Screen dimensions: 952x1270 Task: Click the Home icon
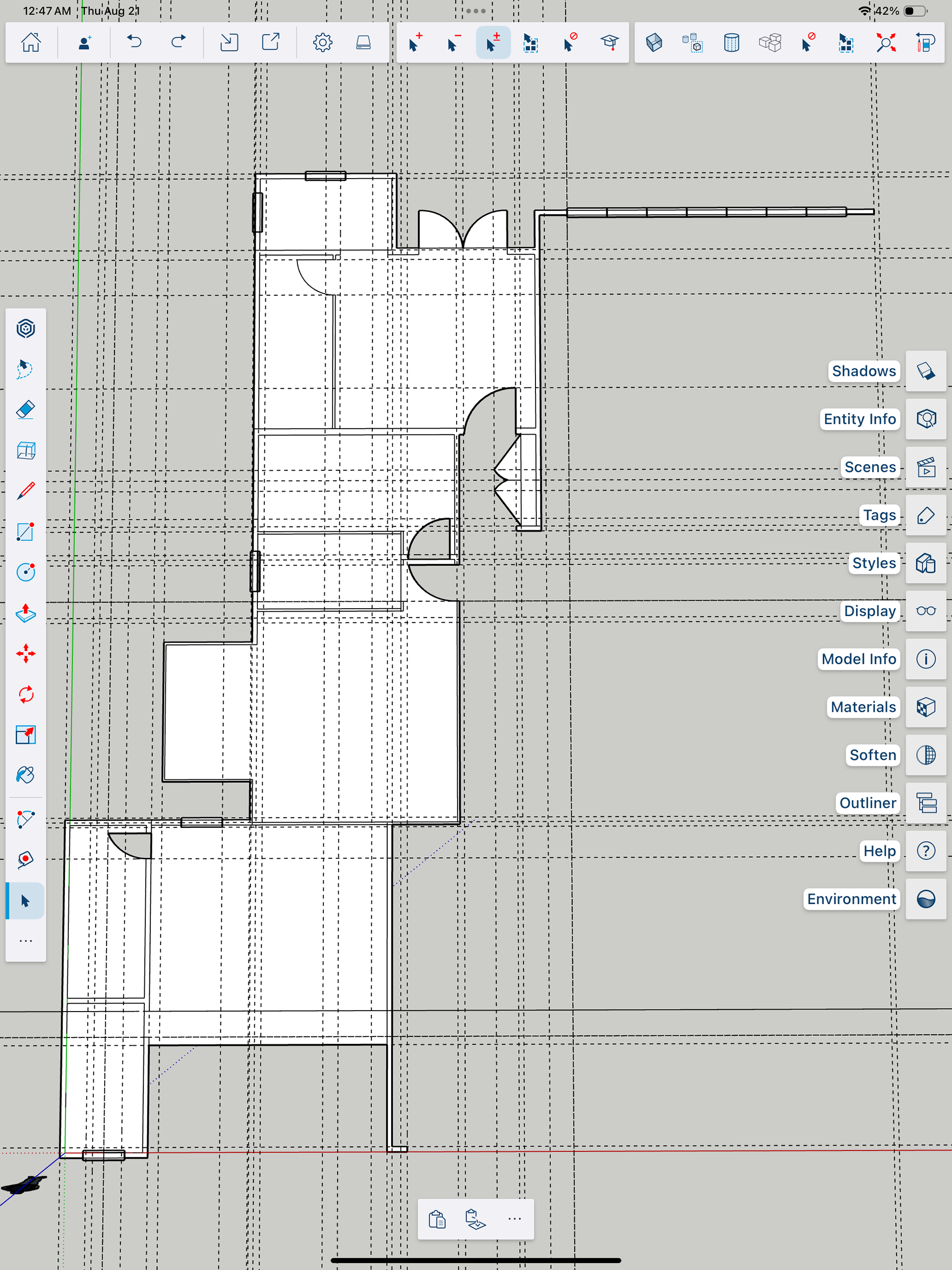(x=31, y=43)
